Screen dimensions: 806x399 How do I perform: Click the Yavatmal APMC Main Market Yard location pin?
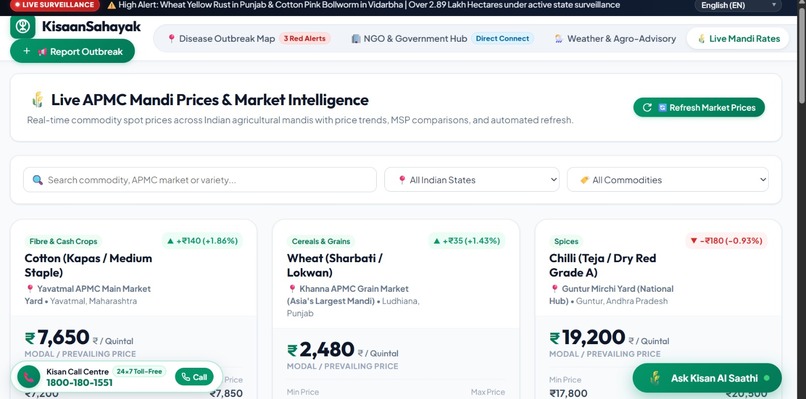point(30,289)
